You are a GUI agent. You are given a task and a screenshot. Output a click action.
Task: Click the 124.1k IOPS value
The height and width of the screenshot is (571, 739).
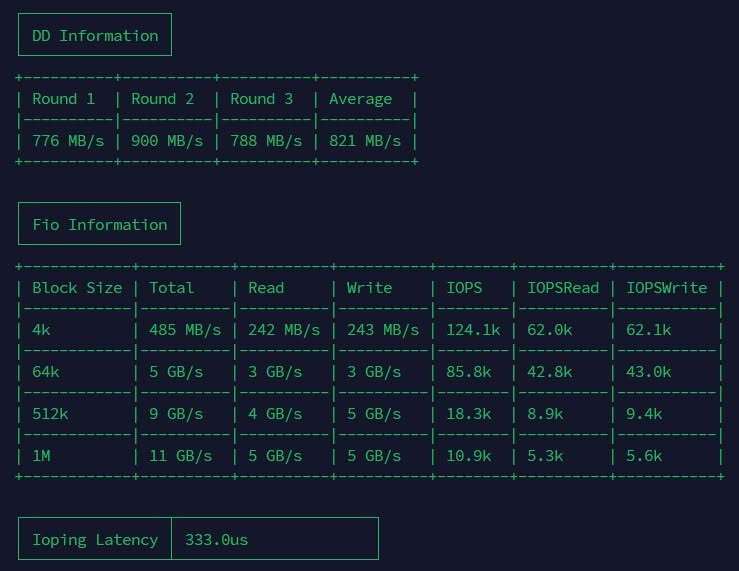(473, 330)
